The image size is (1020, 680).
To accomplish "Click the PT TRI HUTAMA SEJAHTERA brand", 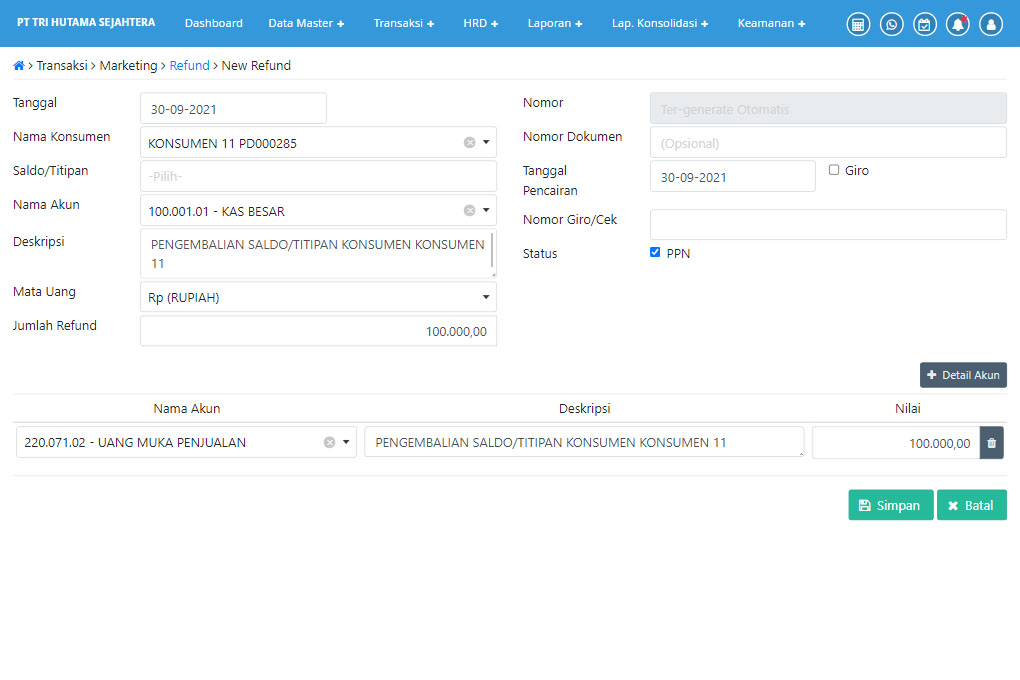I will click(86, 23).
